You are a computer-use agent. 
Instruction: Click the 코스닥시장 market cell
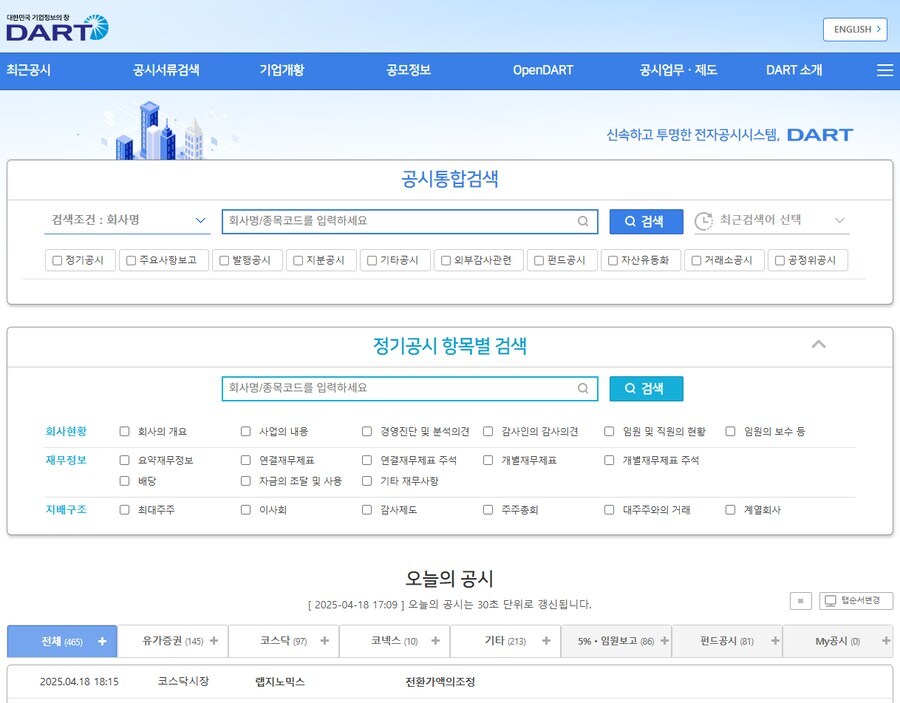pyautogui.click(x=183, y=681)
